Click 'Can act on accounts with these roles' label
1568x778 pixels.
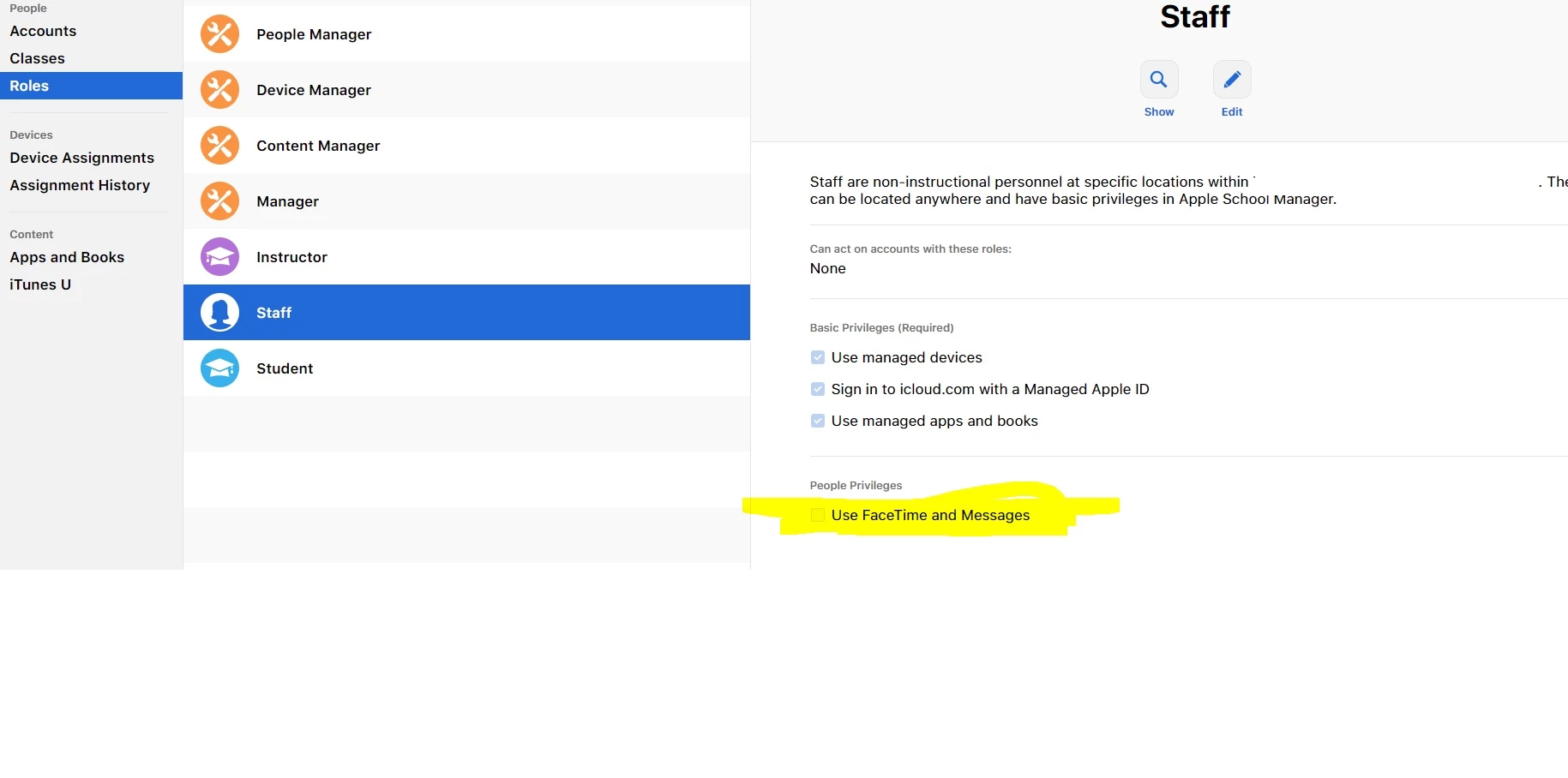point(910,248)
